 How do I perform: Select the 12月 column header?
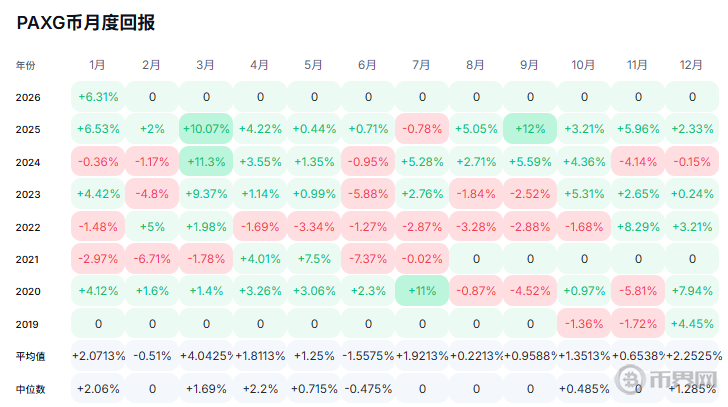(x=691, y=65)
